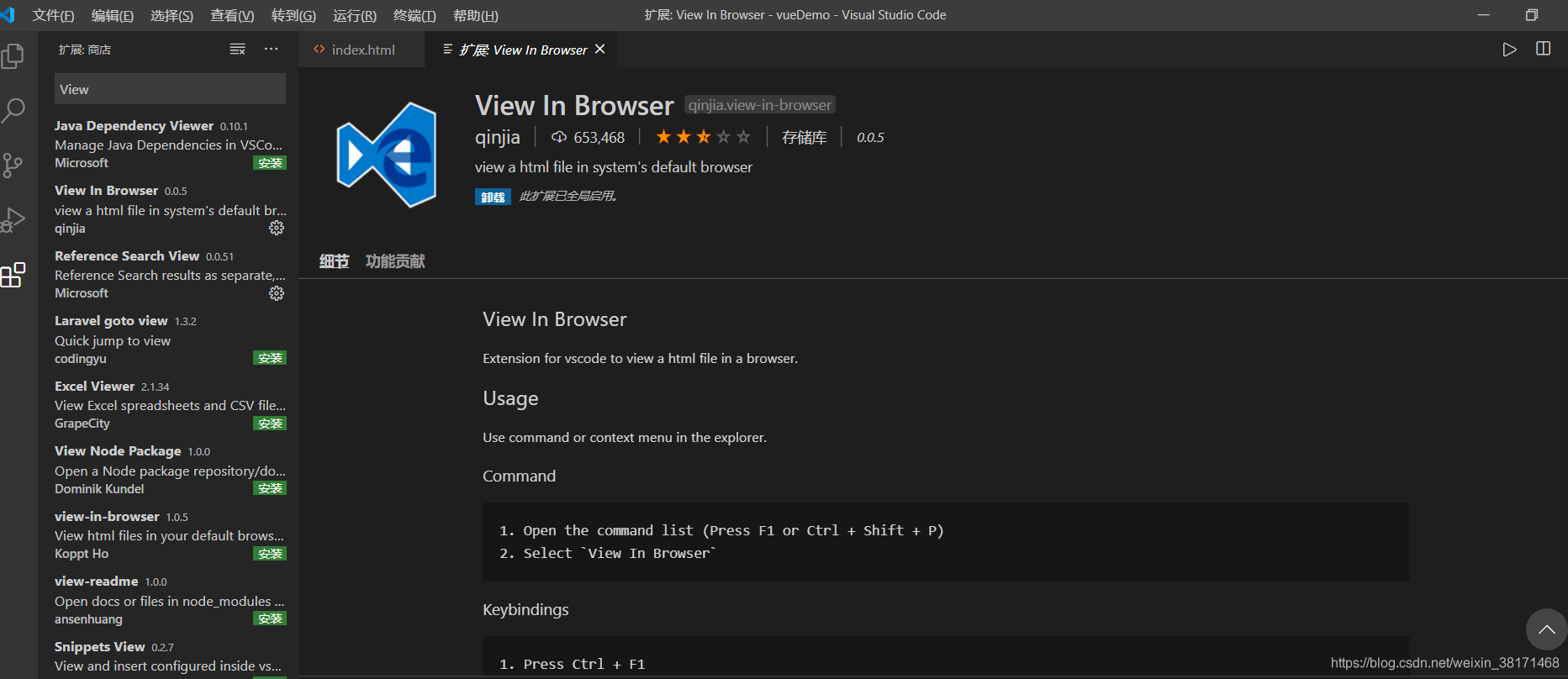Select Java Dependency Viewer list entry
This screenshot has width=1568, height=679.
point(170,144)
